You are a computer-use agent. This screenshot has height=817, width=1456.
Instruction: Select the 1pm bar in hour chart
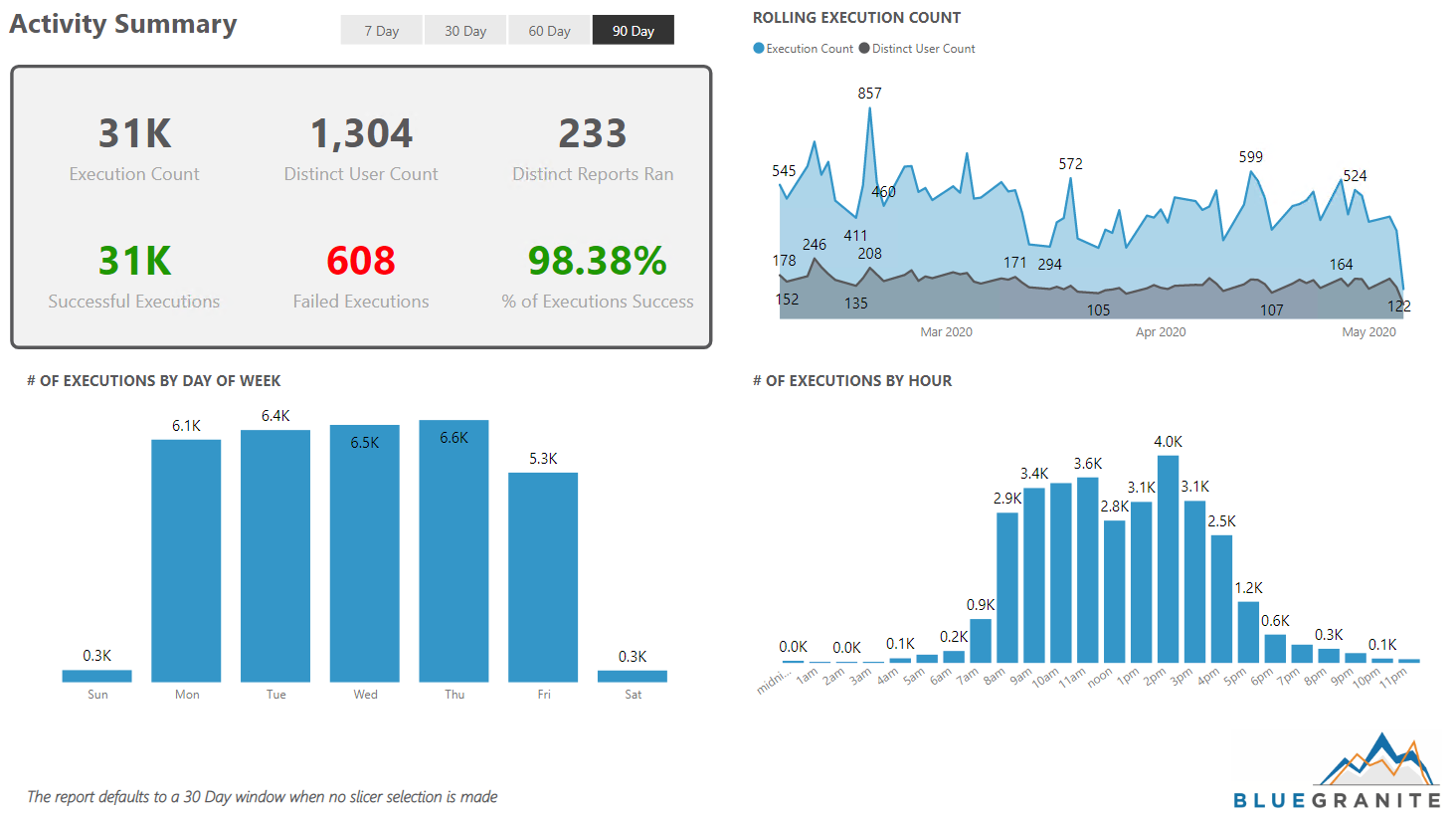point(1142,582)
